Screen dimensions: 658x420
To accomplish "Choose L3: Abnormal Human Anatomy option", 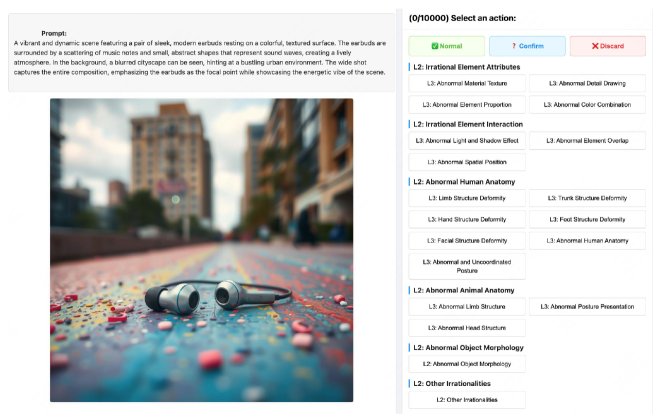I will (587, 241).
